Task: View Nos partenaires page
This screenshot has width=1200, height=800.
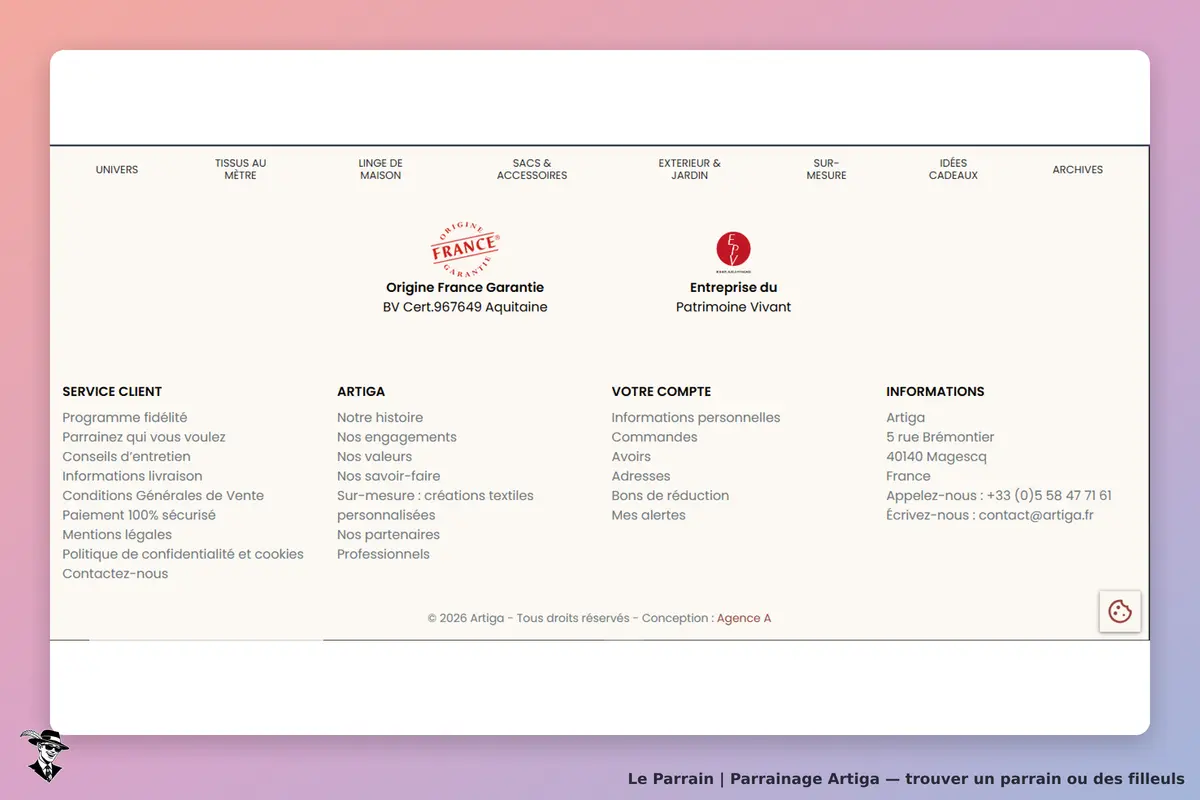Action: click(x=389, y=535)
